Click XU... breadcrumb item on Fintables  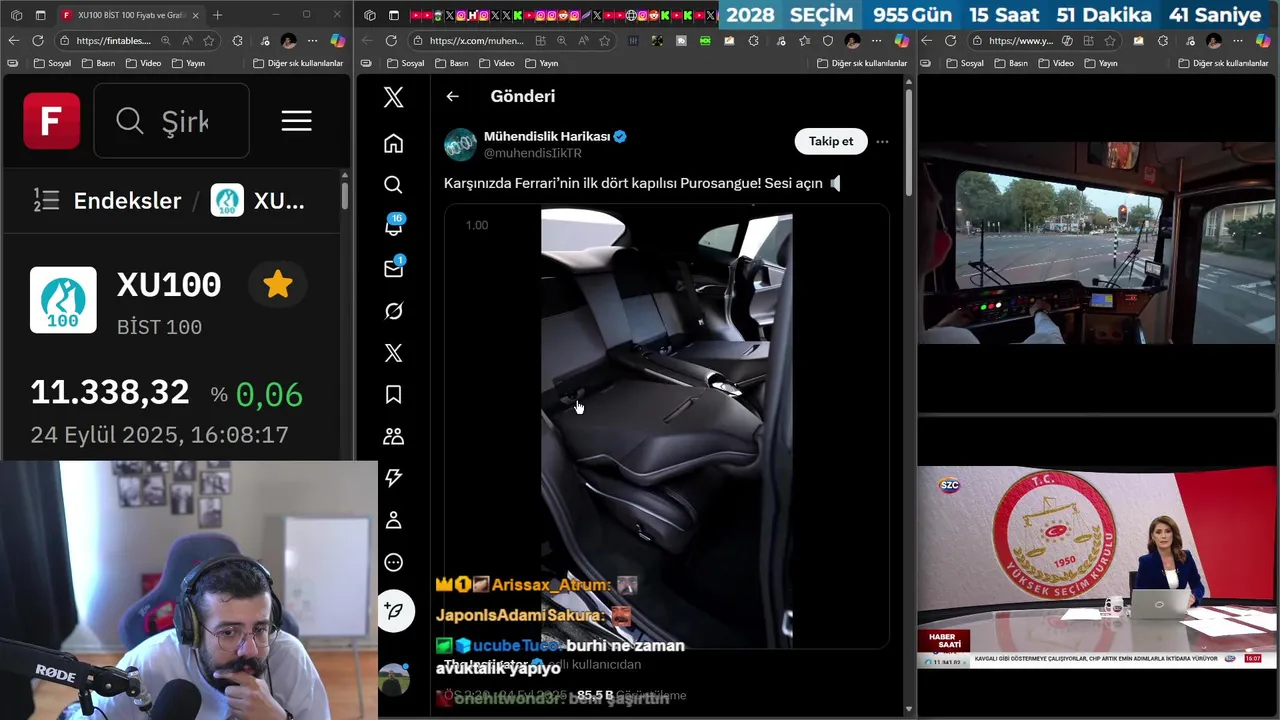click(258, 200)
